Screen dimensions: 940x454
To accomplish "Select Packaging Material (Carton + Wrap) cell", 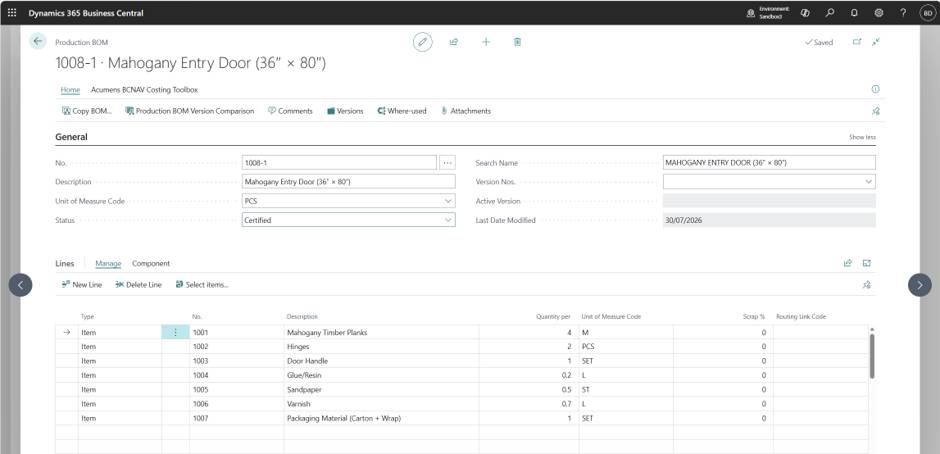I will [381, 419].
